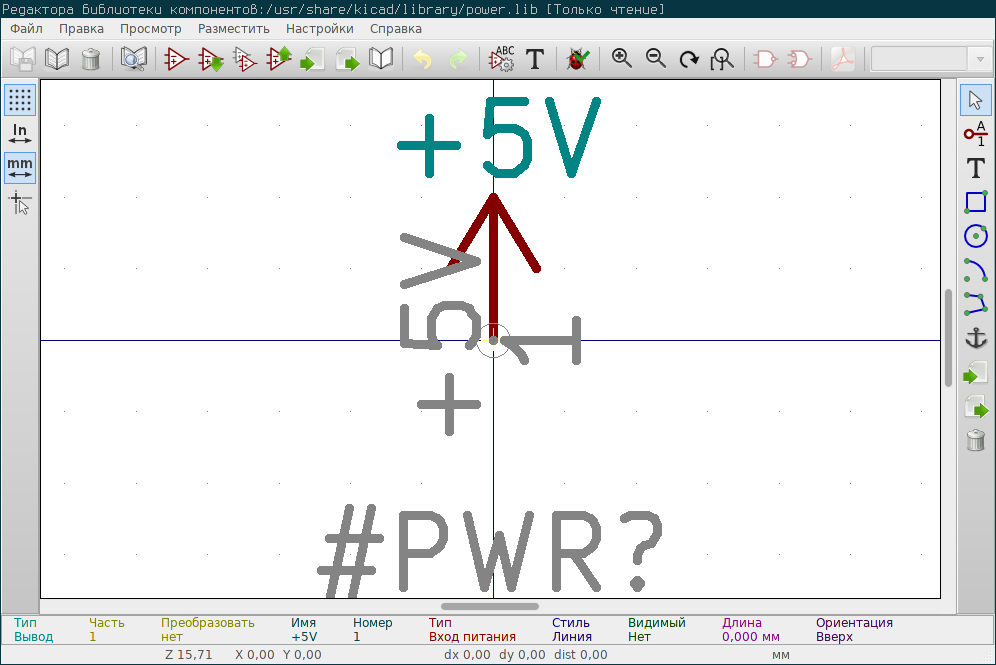The image size is (996, 665).
Task: Open the Настройки menu
Action: click(319, 28)
